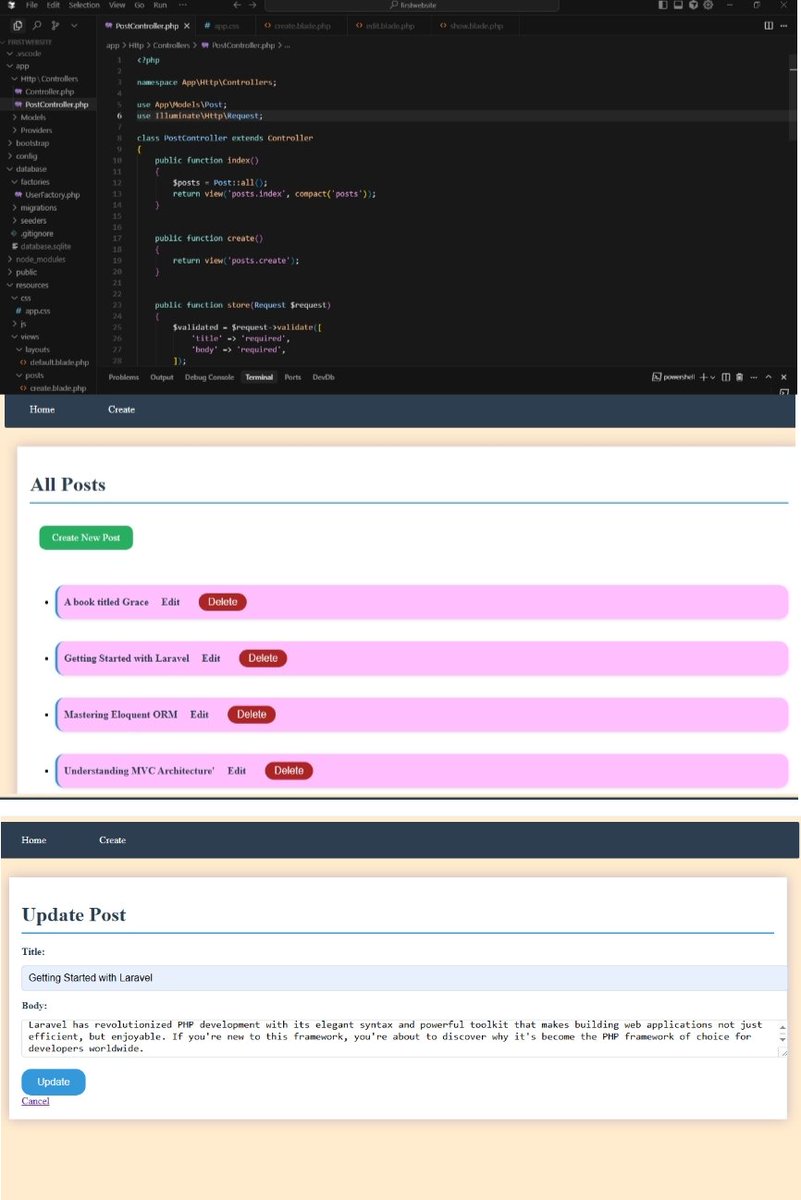Open the Selection menu

pos(84,5)
